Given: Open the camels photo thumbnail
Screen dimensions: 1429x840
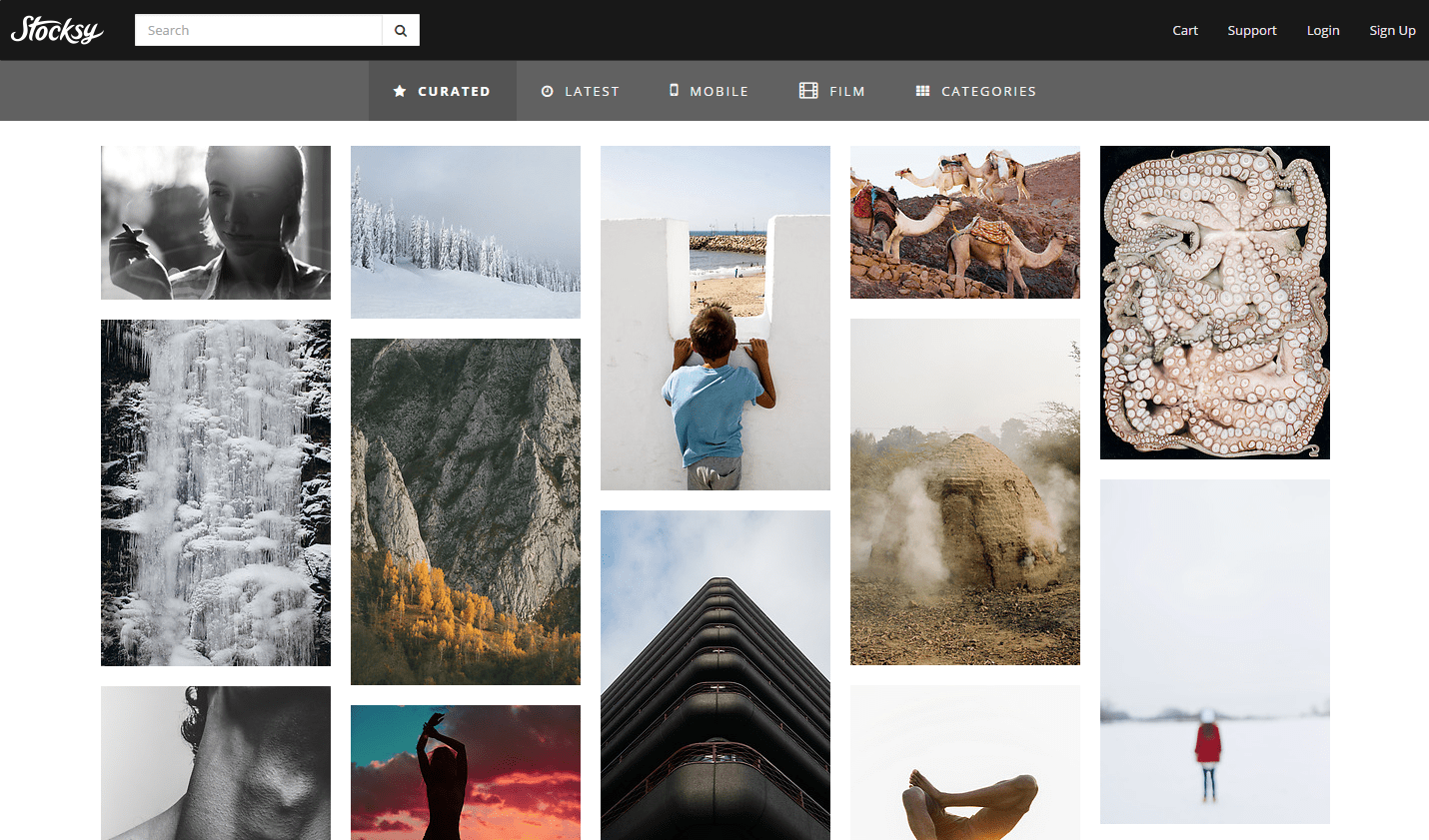Looking at the screenshot, I should coord(964,222).
